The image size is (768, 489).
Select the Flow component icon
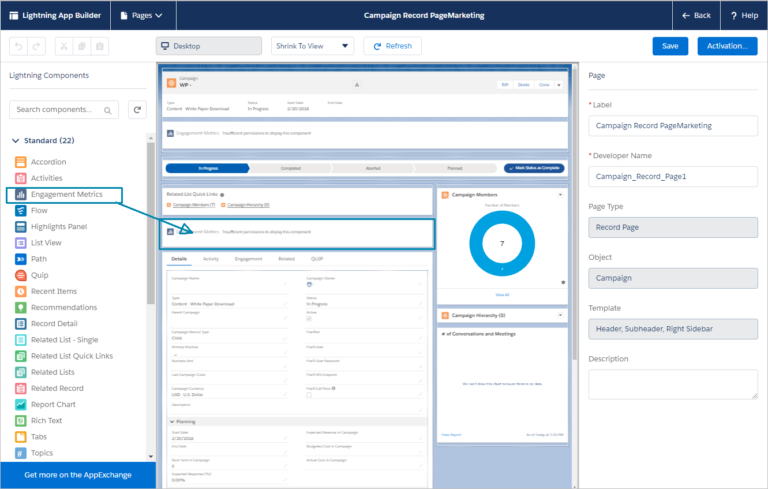tap(21, 211)
